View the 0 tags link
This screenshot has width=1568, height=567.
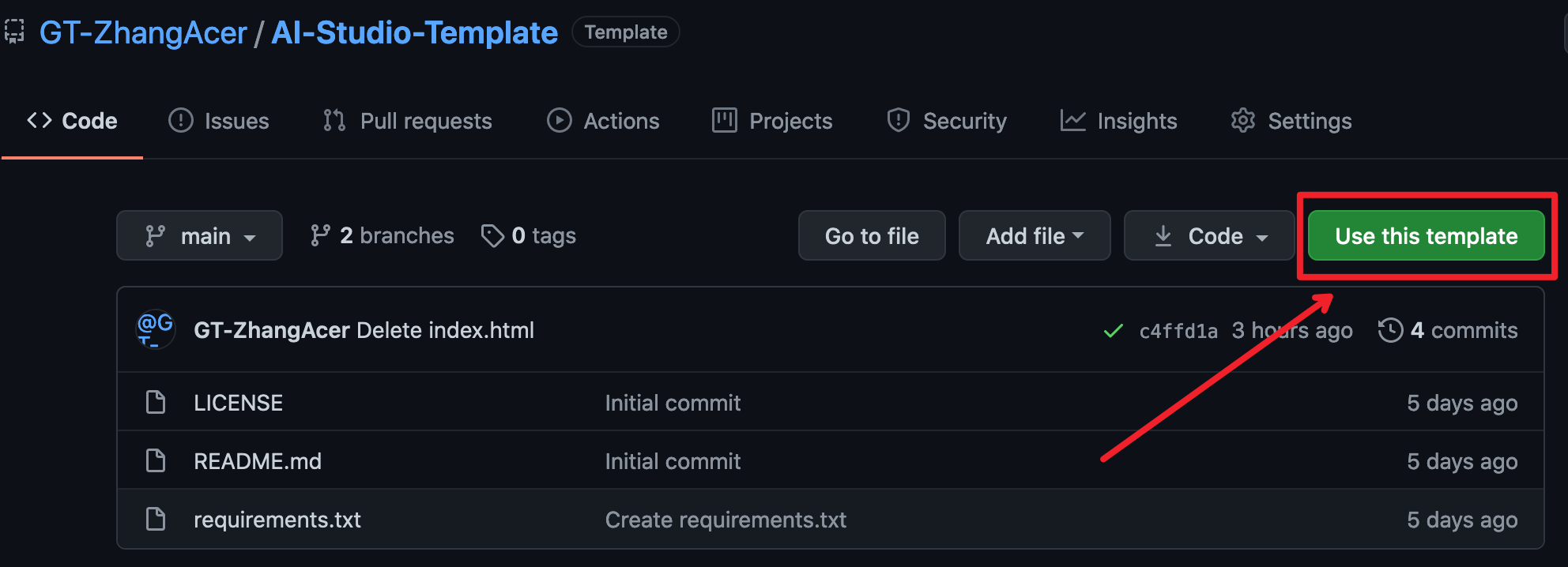[529, 235]
